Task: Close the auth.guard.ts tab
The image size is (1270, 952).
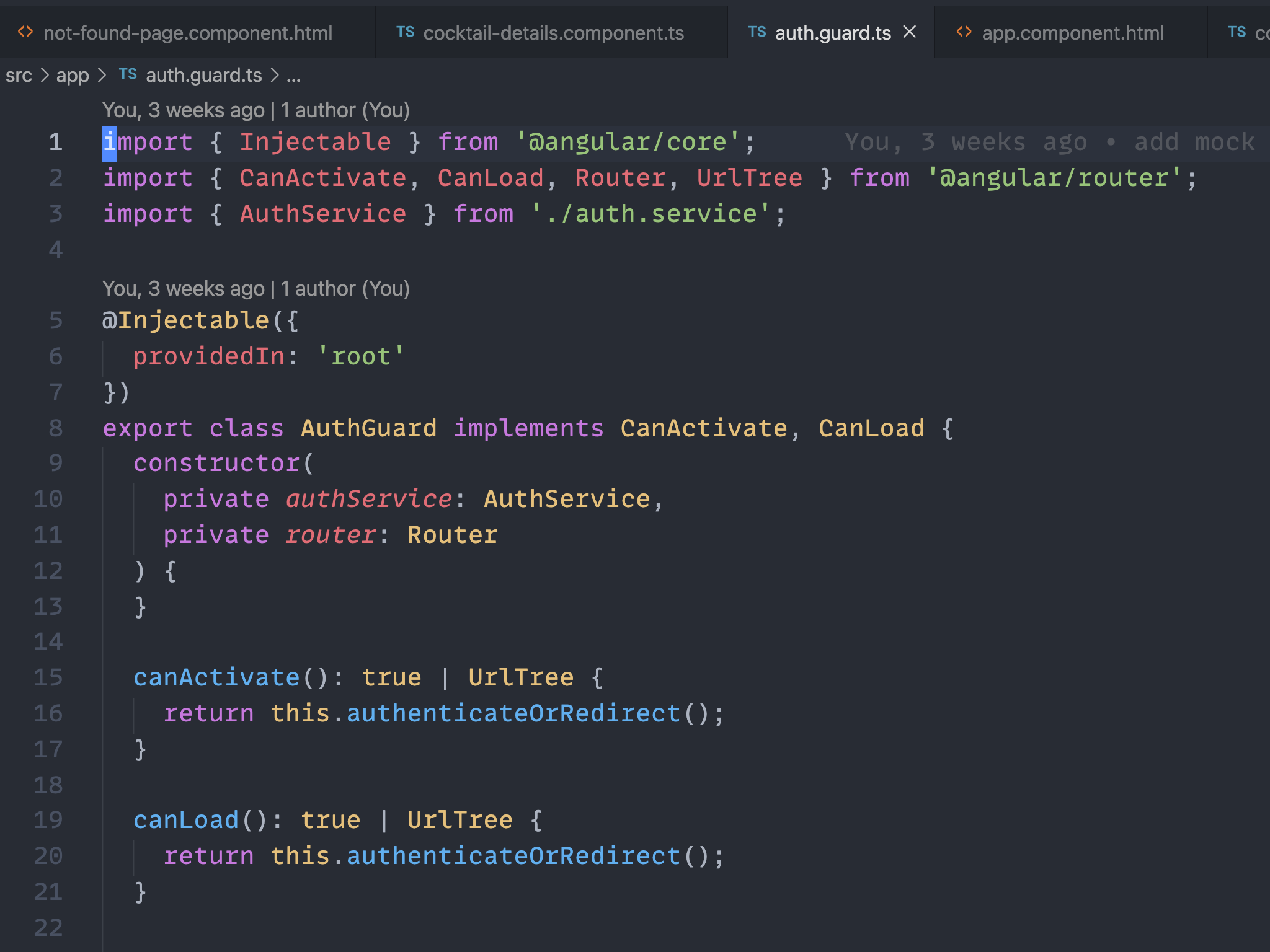Action: (909, 32)
